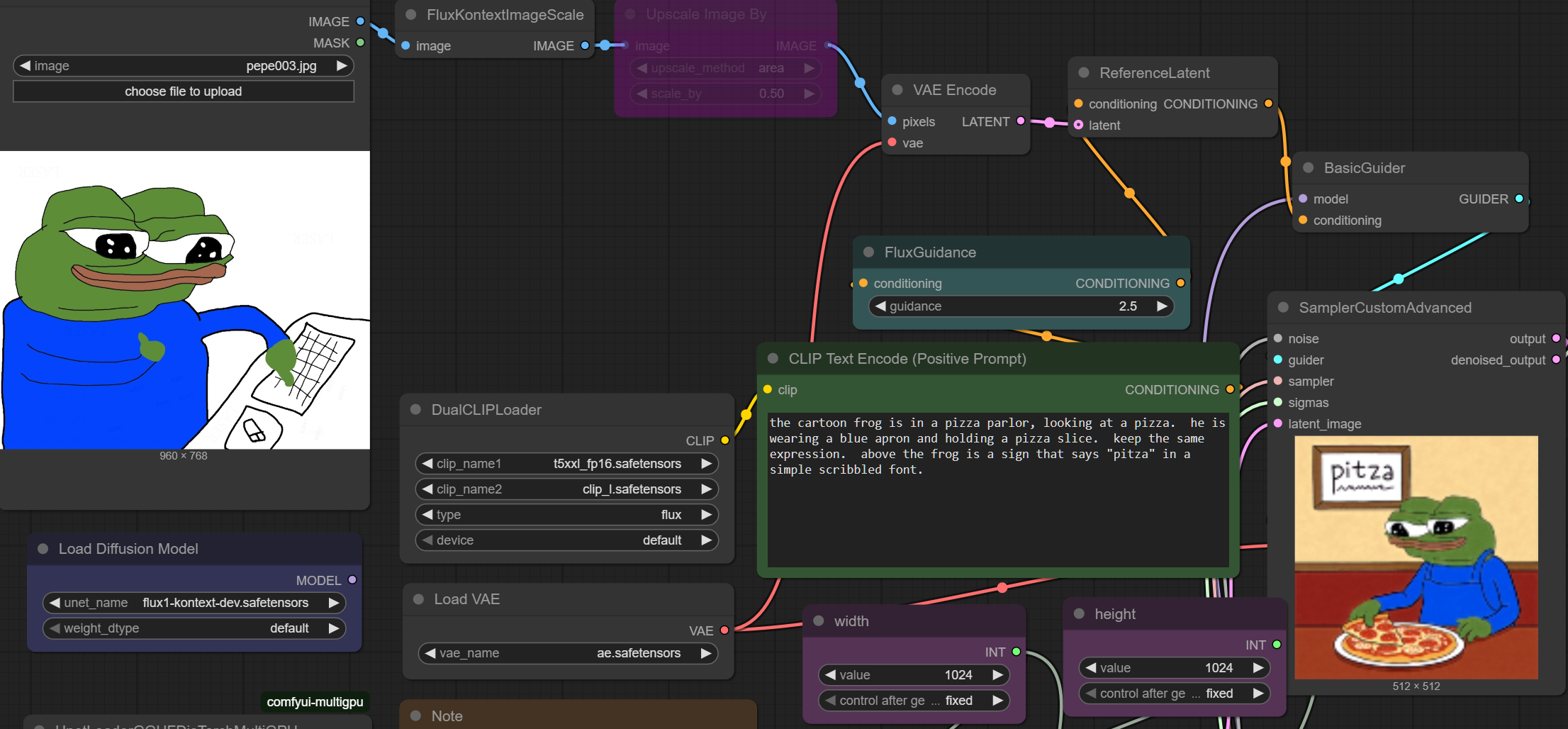Screen dimensions: 1568x729
Task: Collapse the ReferenceLatent node dot
Action: [x=1083, y=72]
